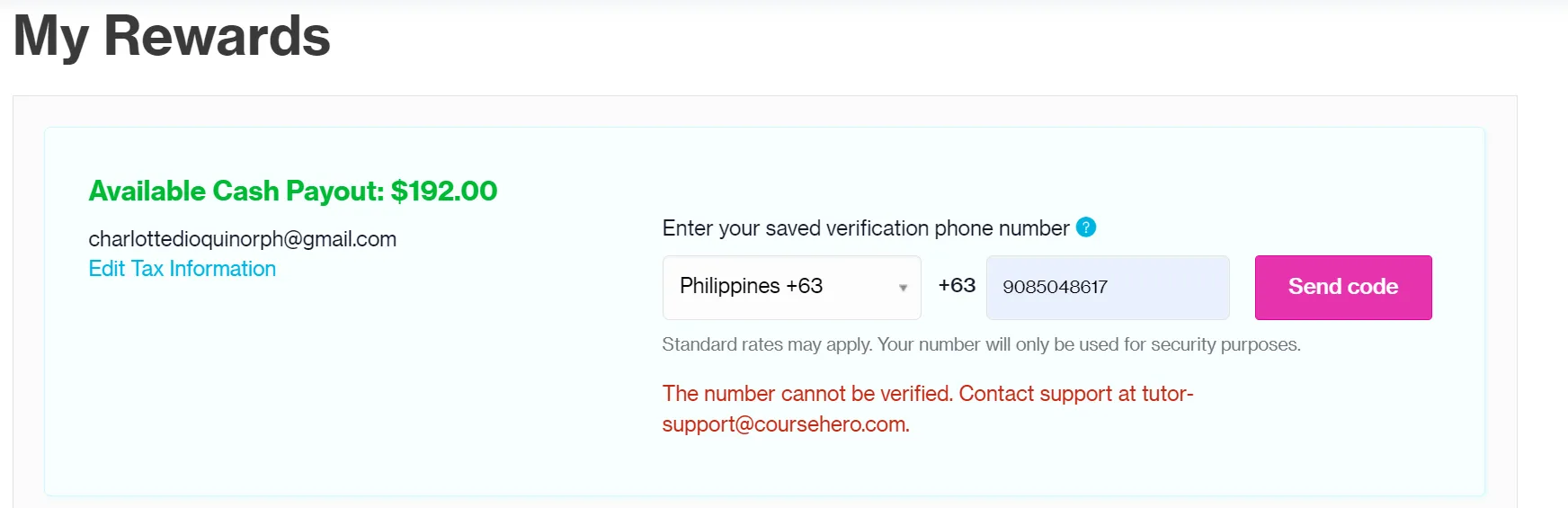
Task: Click the 'Philippines' text inside the selector
Action: [729, 286]
